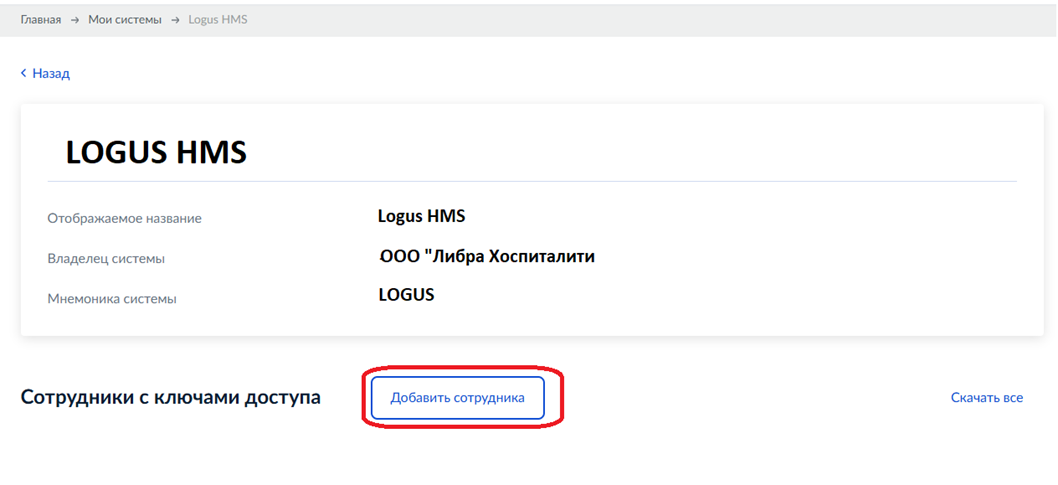Click the LOGUS HMS card title
This screenshot has width=1058, height=485.
coord(156,153)
